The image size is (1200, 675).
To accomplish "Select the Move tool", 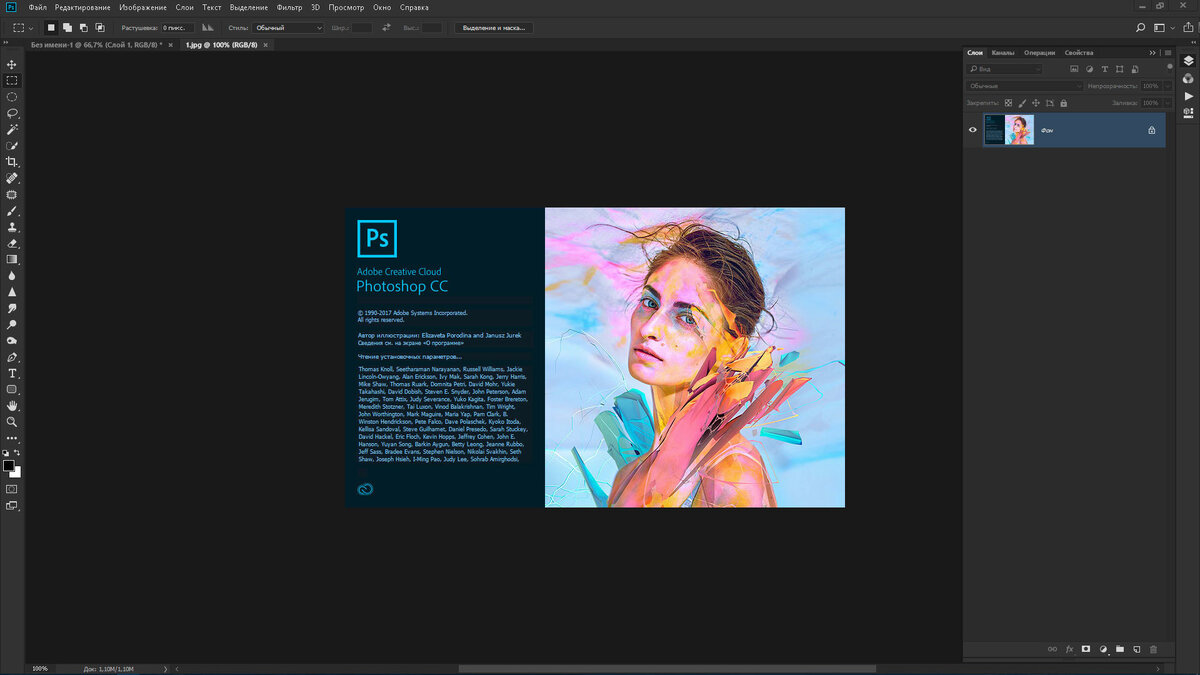I will 12,64.
